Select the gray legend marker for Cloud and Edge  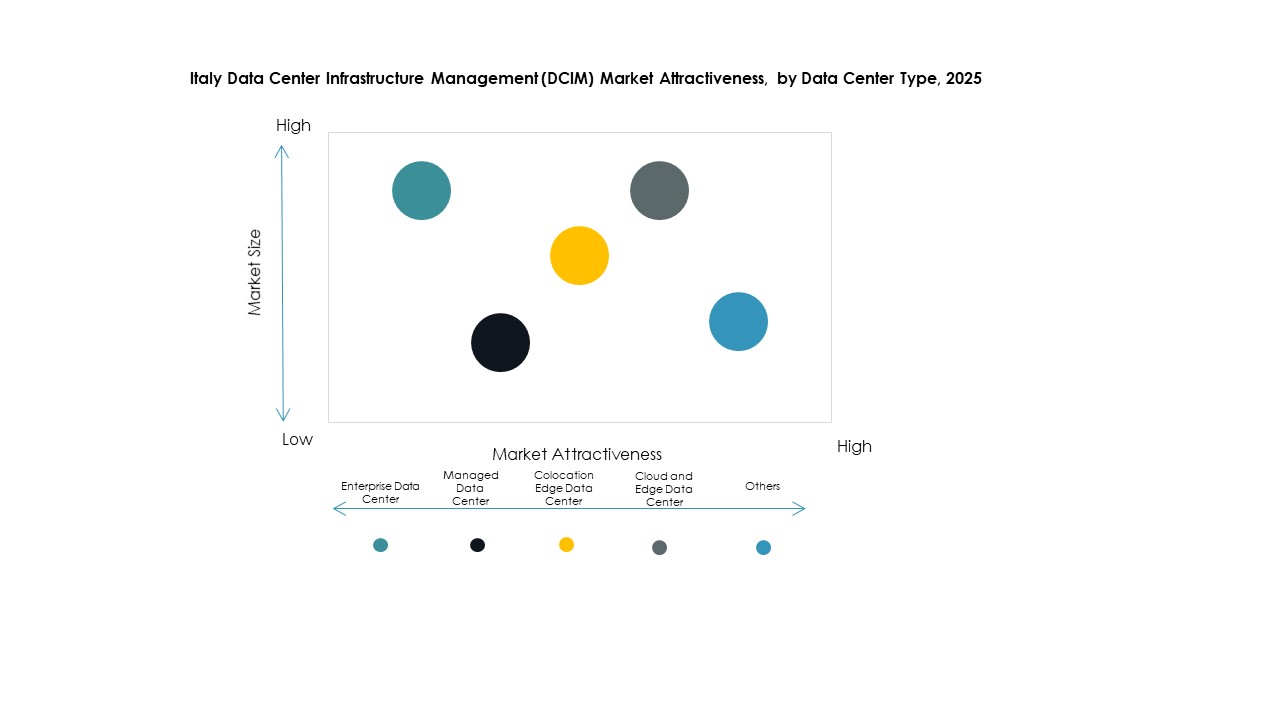click(x=660, y=547)
